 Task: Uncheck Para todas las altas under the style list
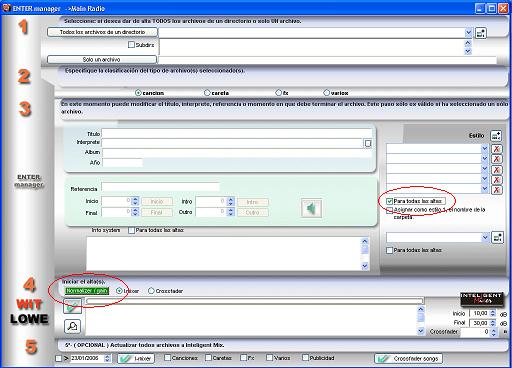pyautogui.click(x=389, y=201)
